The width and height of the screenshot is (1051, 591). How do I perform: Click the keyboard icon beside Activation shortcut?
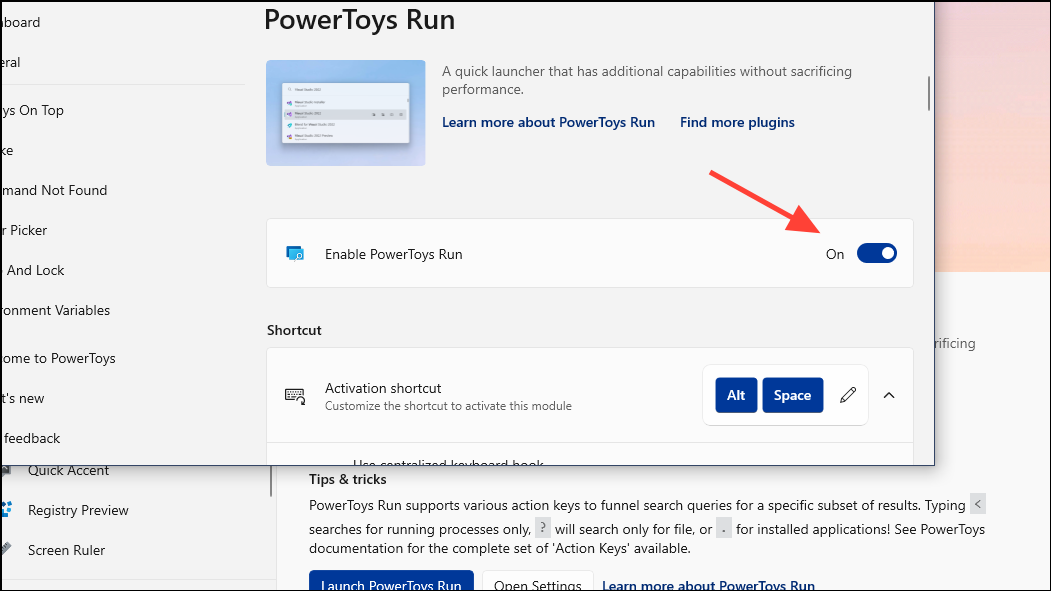(295, 396)
